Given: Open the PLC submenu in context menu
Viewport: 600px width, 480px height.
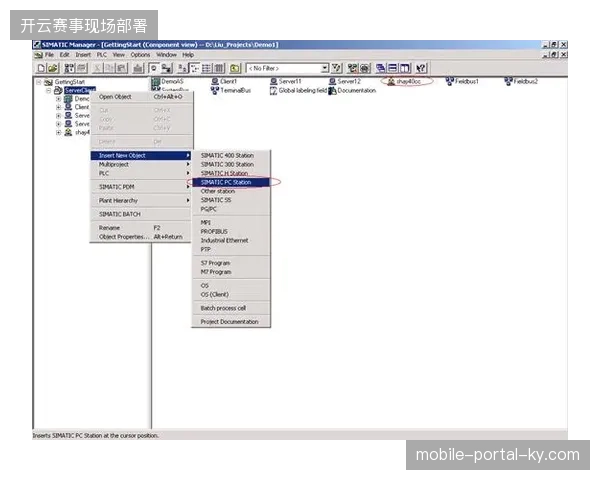Looking at the screenshot, I should pyautogui.click(x=140, y=173).
